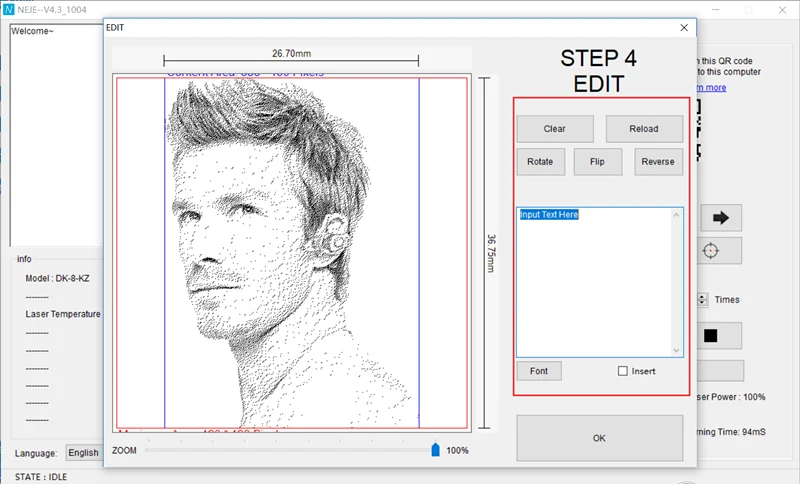Adjust the ZOOM slider handle
The height and width of the screenshot is (484, 800).
pos(435,450)
